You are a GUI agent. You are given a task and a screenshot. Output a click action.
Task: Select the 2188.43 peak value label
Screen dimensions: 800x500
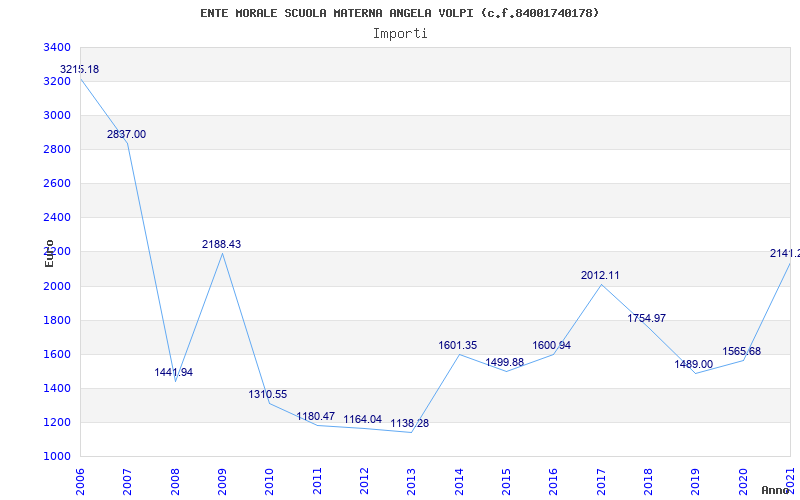(221, 244)
